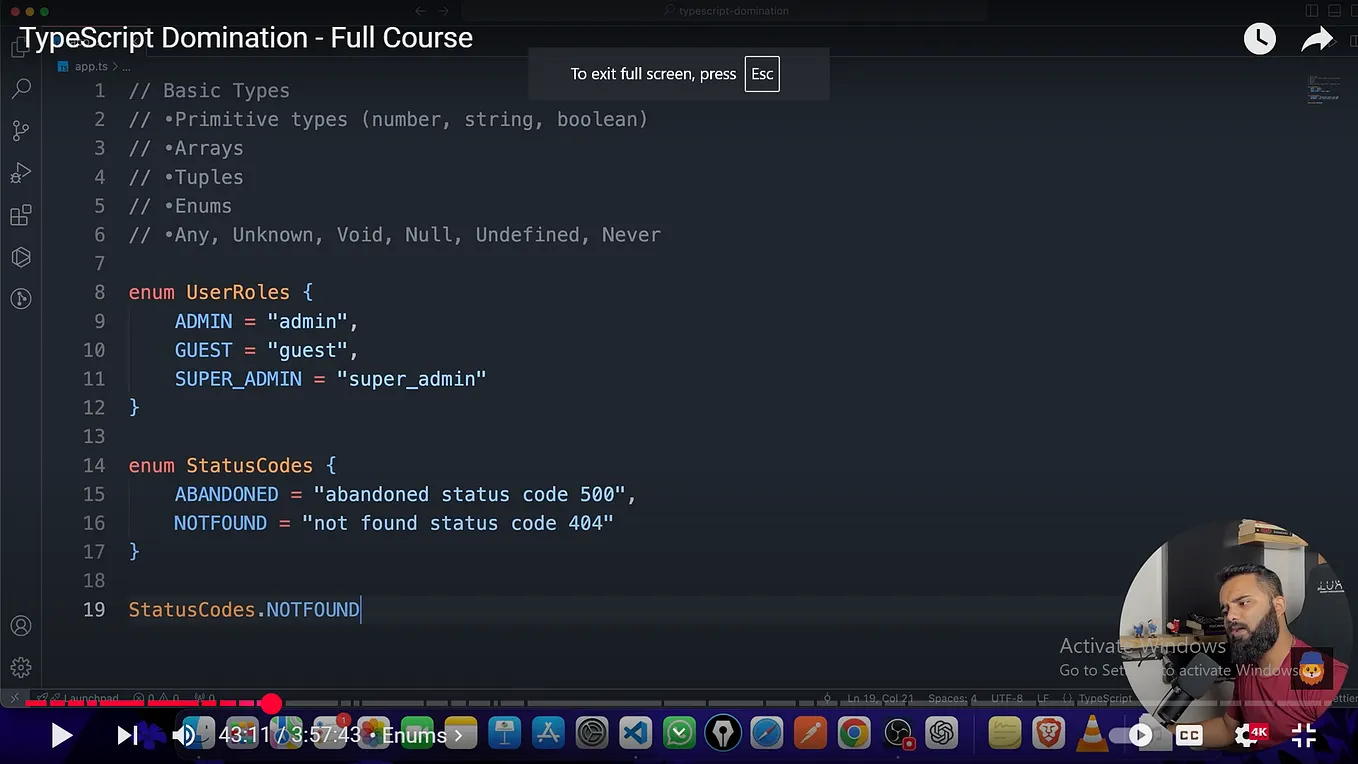The height and width of the screenshot is (764, 1358).
Task: Click NOTFOUND = "not found status code 404"
Action: (x=394, y=523)
